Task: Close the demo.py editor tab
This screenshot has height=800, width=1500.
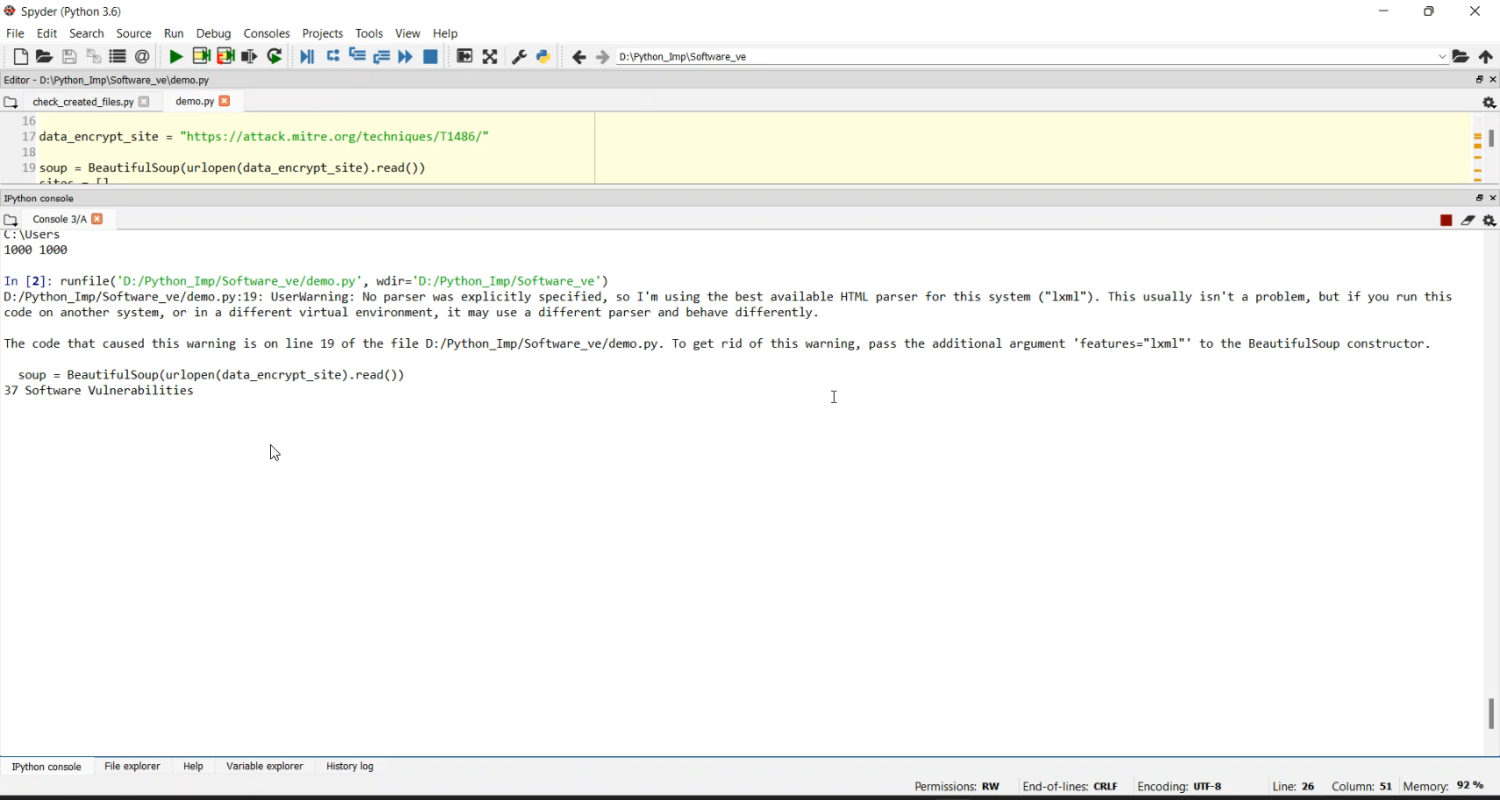Action: [225, 101]
